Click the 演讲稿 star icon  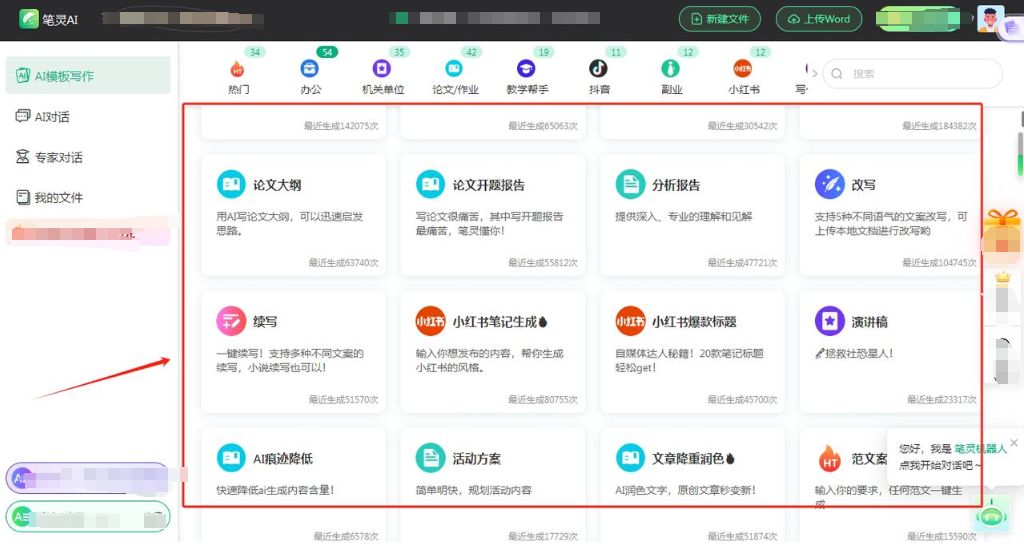pyautogui.click(x=829, y=321)
